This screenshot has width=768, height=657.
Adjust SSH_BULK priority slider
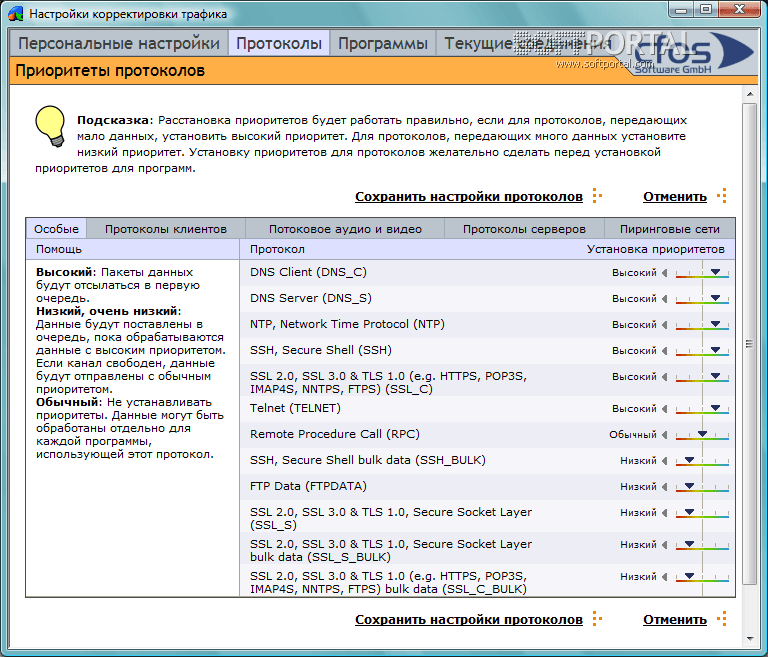tap(702, 461)
